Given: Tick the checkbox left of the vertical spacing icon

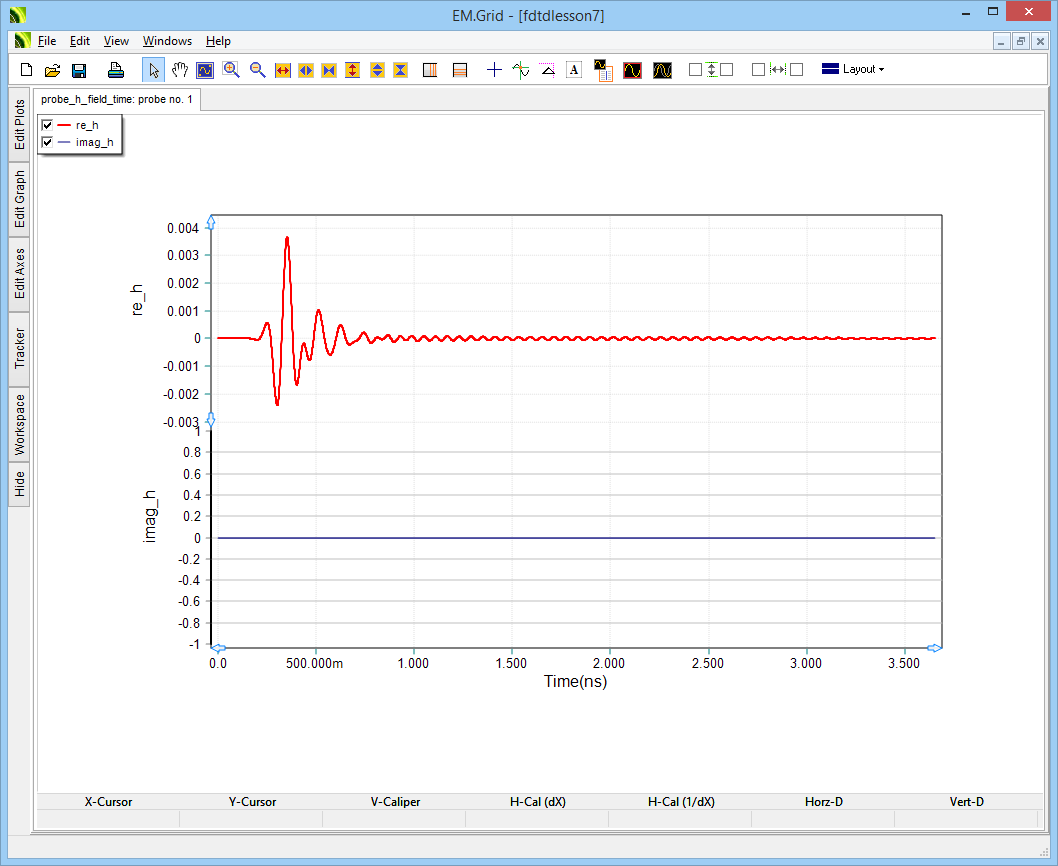Looking at the screenshot, I should (x=695, y=70).
